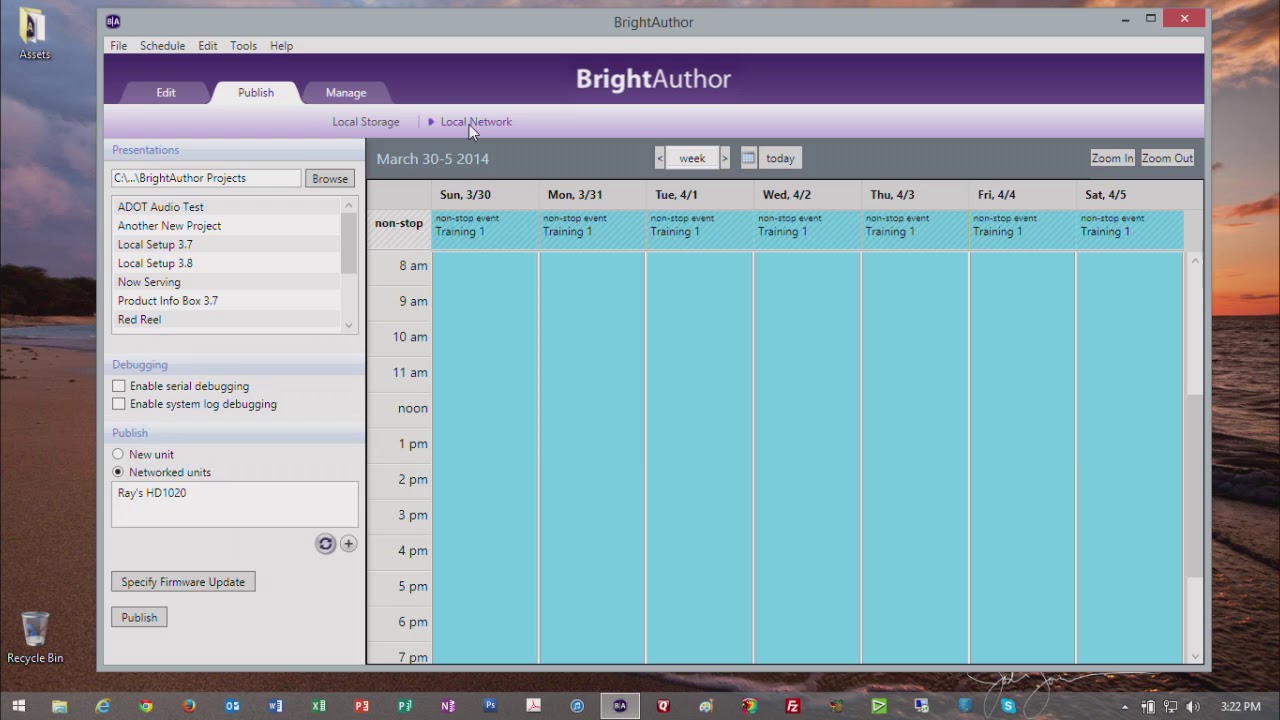The height and width of the screenshot is (720, 1280).
Task: Open iTunes from taskbar
Action: point(577,706)
